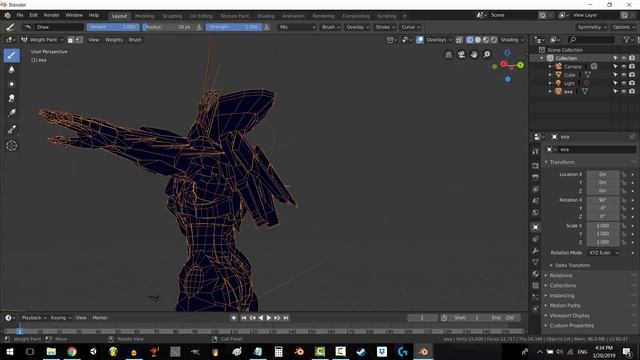Switch to camera view icon
The height and width of the screenshot is (360, 640).
coord(461,55)
